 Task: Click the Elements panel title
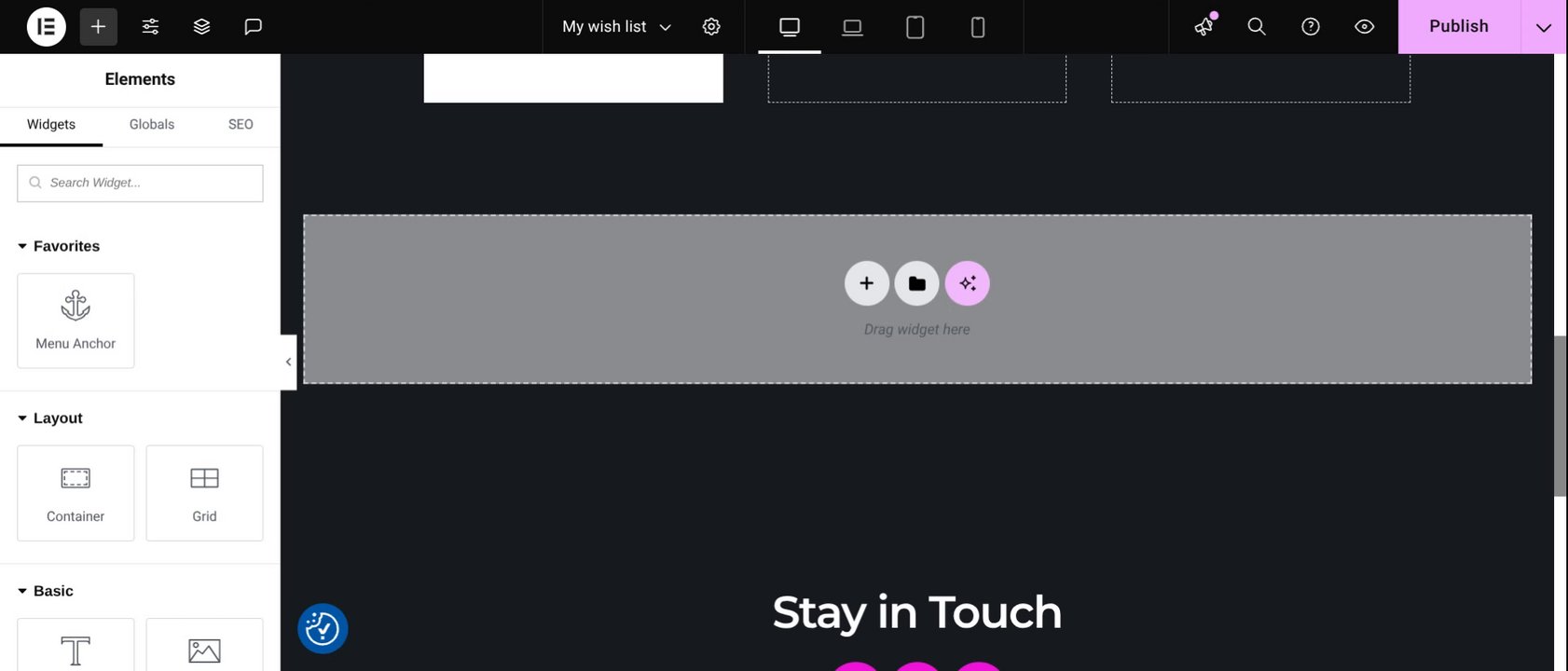pos(140,79)
